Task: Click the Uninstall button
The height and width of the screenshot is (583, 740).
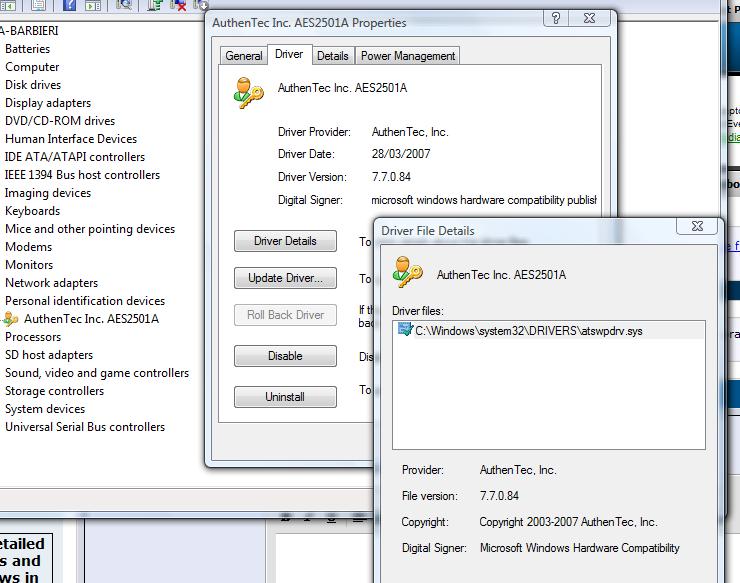Action: coord(285,397)
